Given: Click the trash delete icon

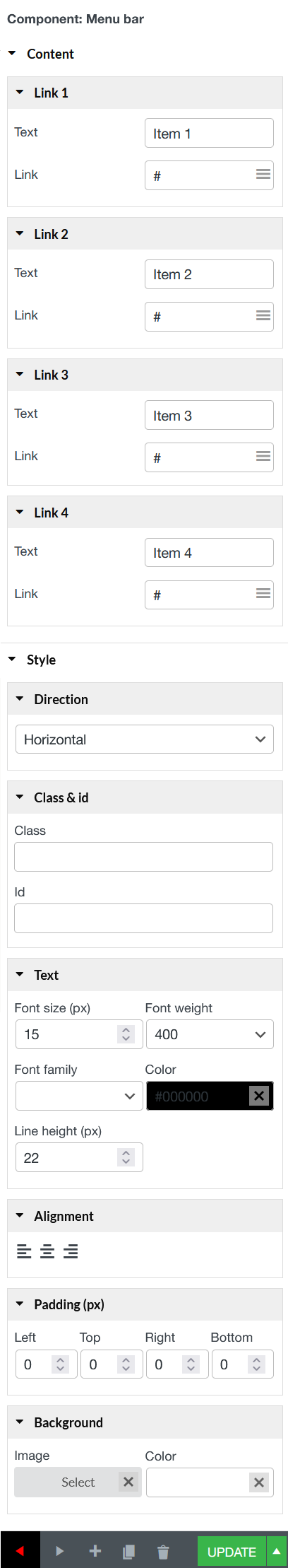Looking at the screenshot, I should [163, 1552].
